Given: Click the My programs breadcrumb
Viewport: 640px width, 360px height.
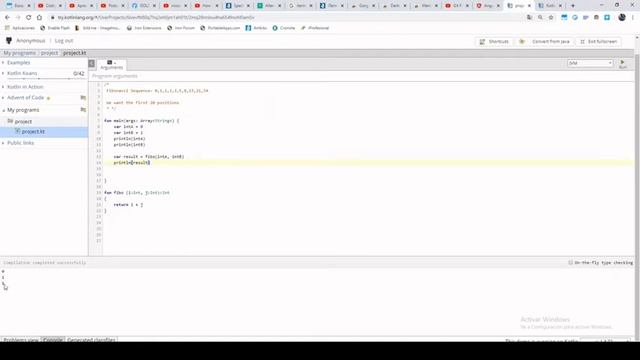Looking at the screenshot, I should [19, 53].
